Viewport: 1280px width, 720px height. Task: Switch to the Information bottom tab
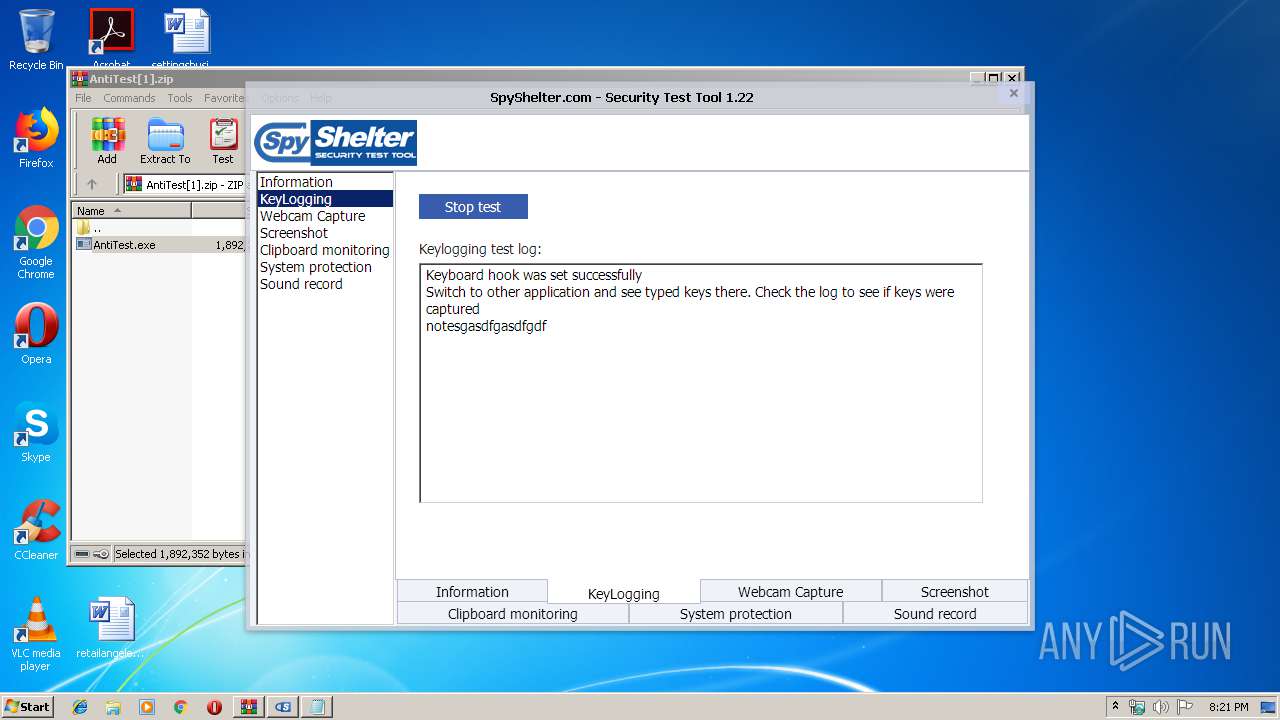click(x=472, y=591)
